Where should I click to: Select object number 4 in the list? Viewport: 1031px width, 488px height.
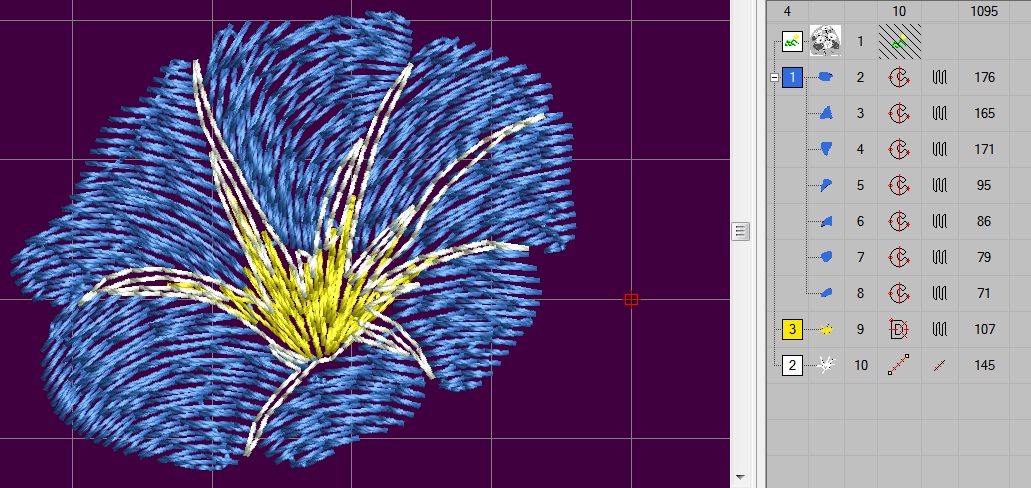pyautogui.click(x=861, y=149)
